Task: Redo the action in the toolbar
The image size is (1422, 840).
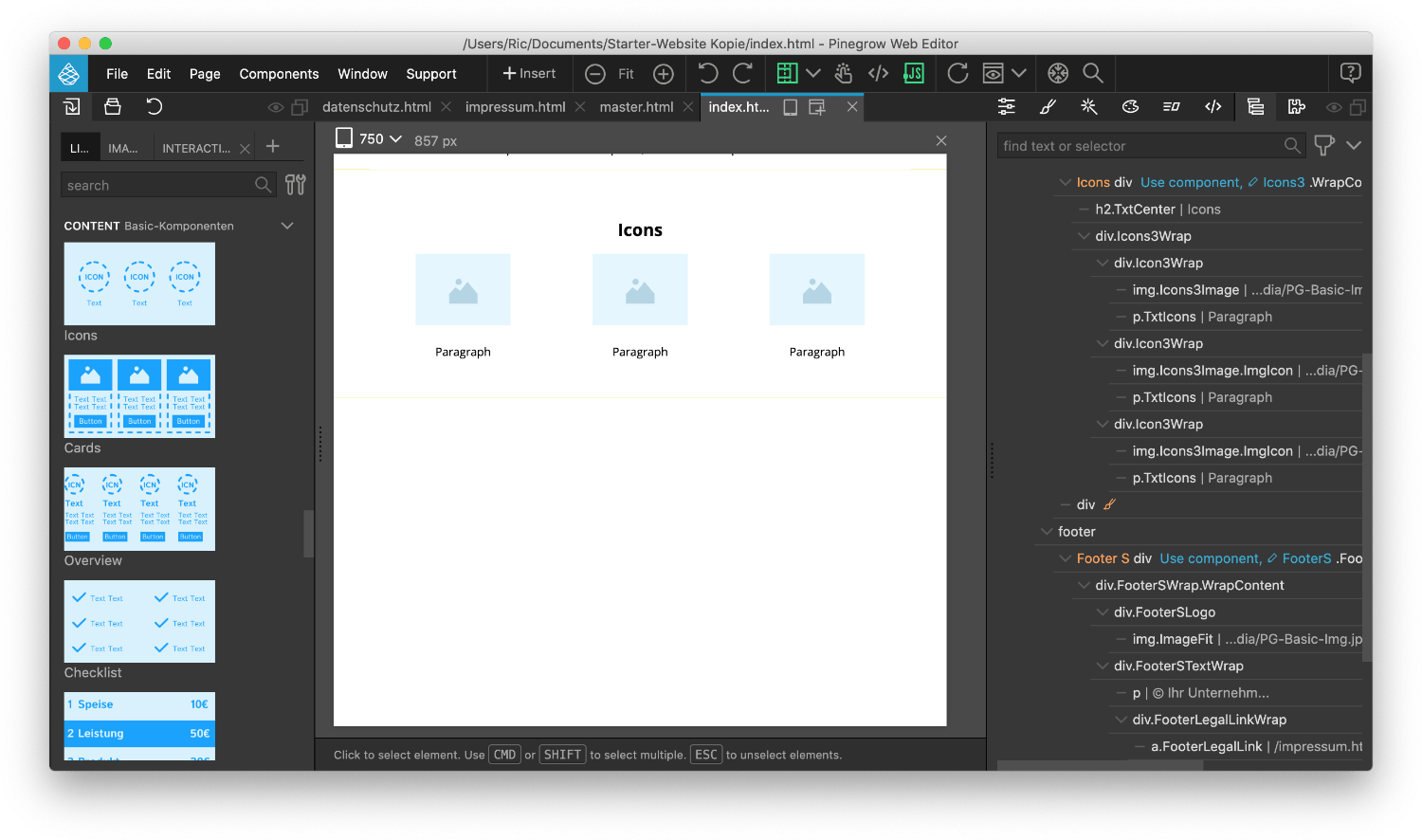Action: pyautogui.click(x=742, y=73)
